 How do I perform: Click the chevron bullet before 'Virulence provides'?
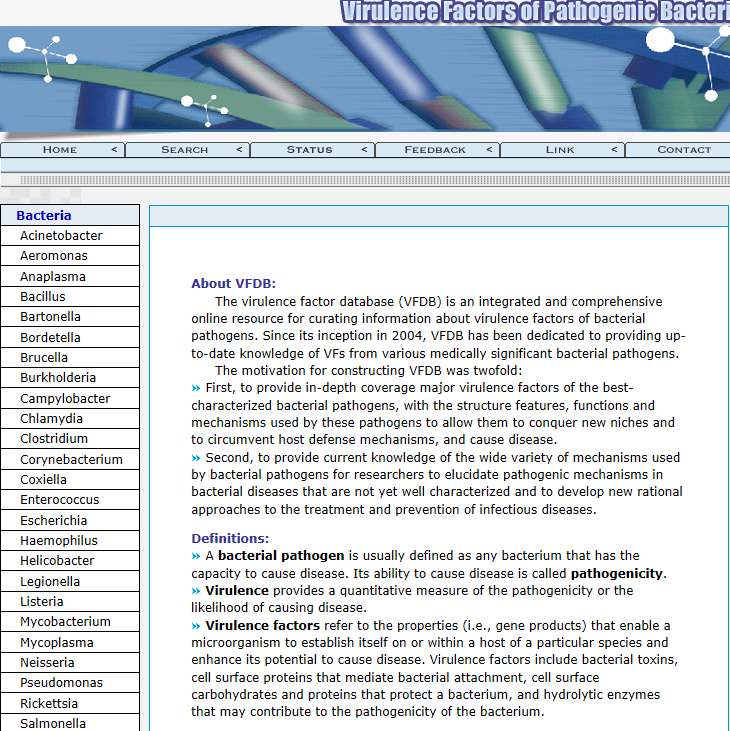coord(196,591)
